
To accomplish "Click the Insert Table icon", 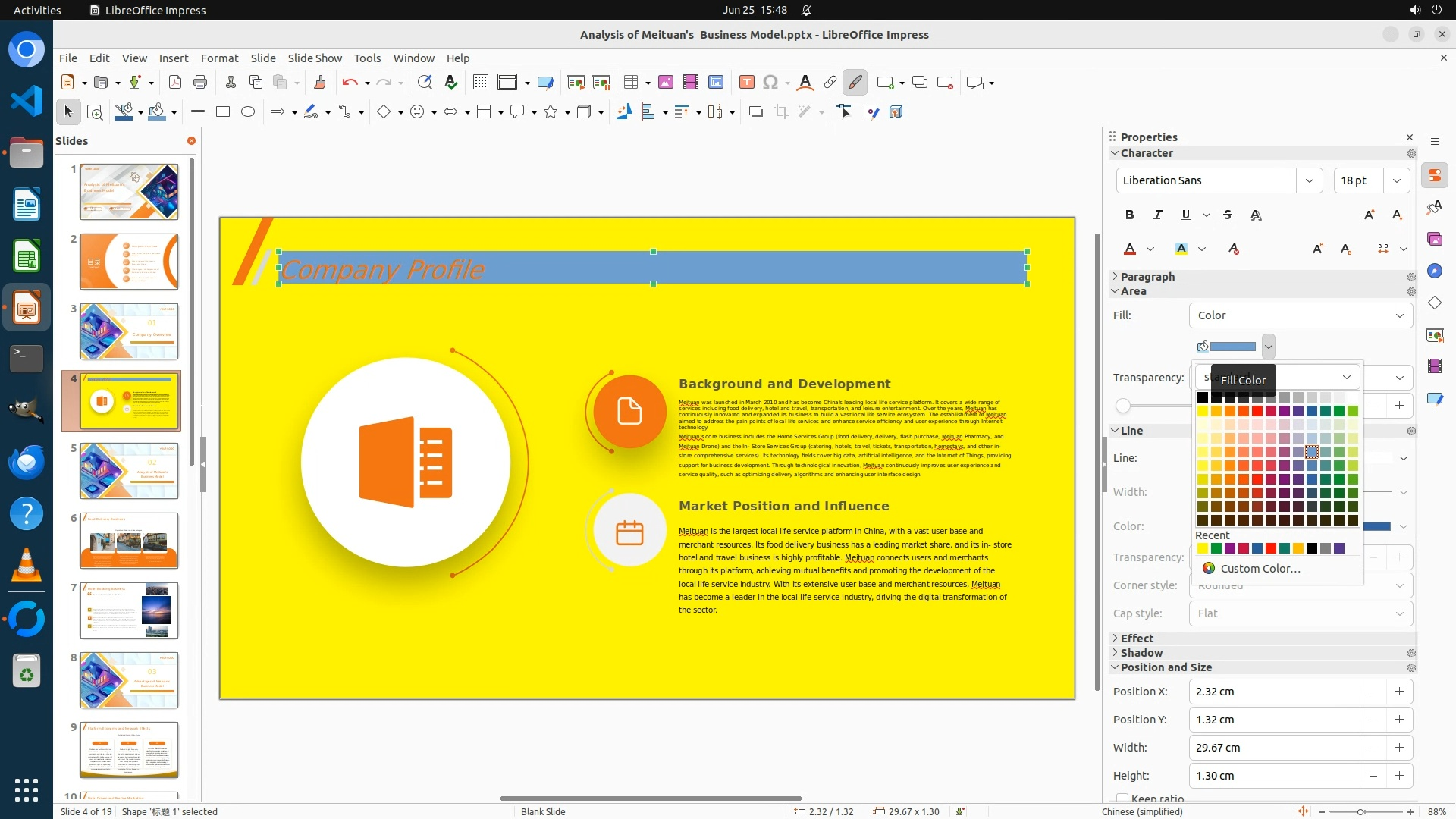I will click(x=630, y=83).
